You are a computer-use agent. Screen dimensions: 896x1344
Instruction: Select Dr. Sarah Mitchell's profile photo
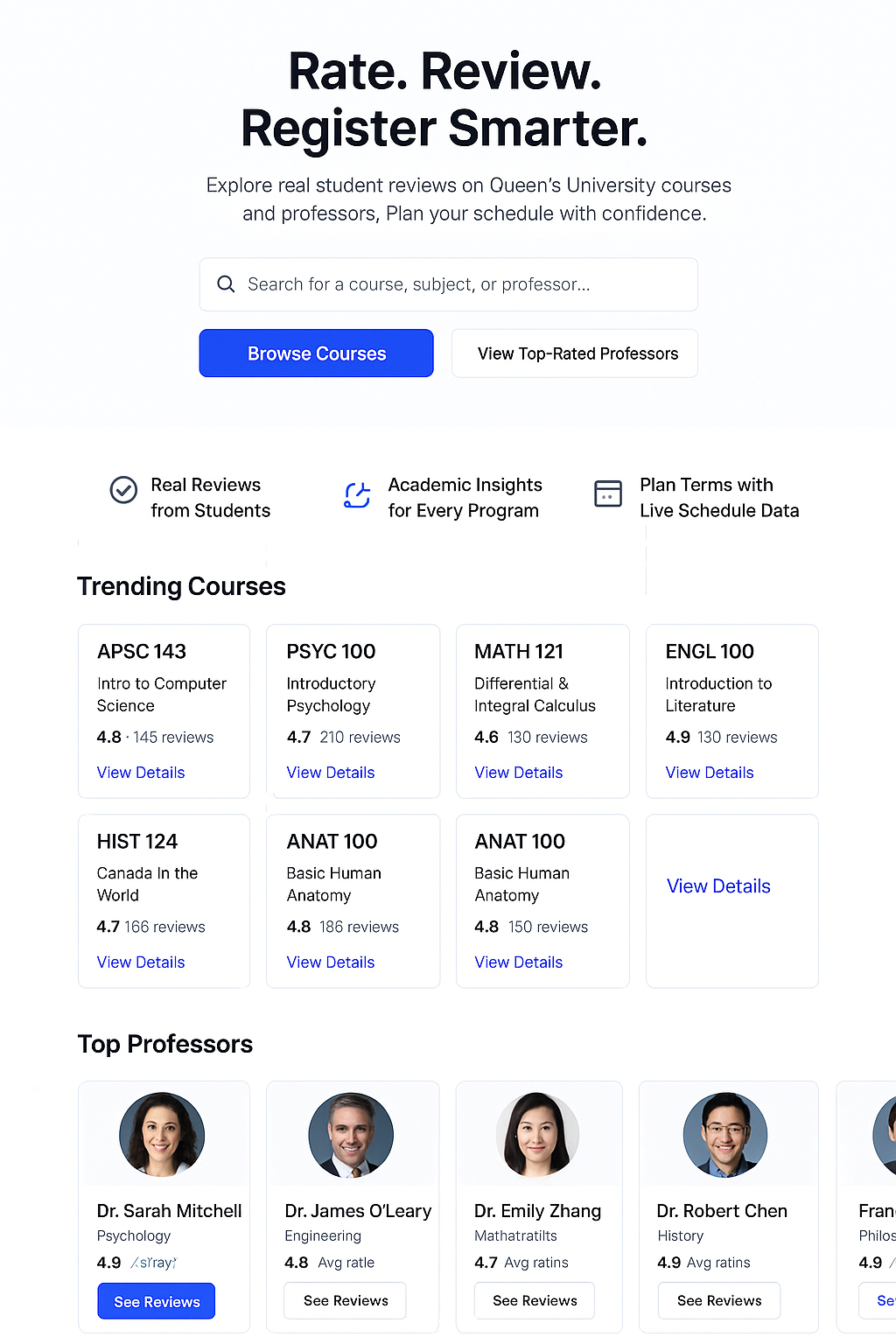(162, 1134)
